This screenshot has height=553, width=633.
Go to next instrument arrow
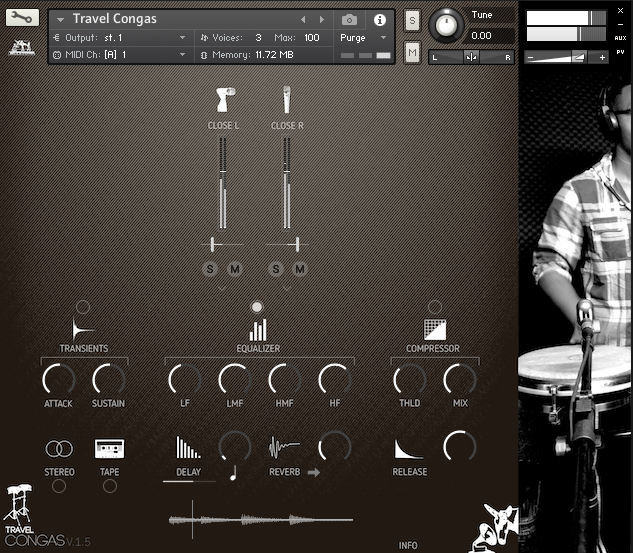tap(322, 19)
